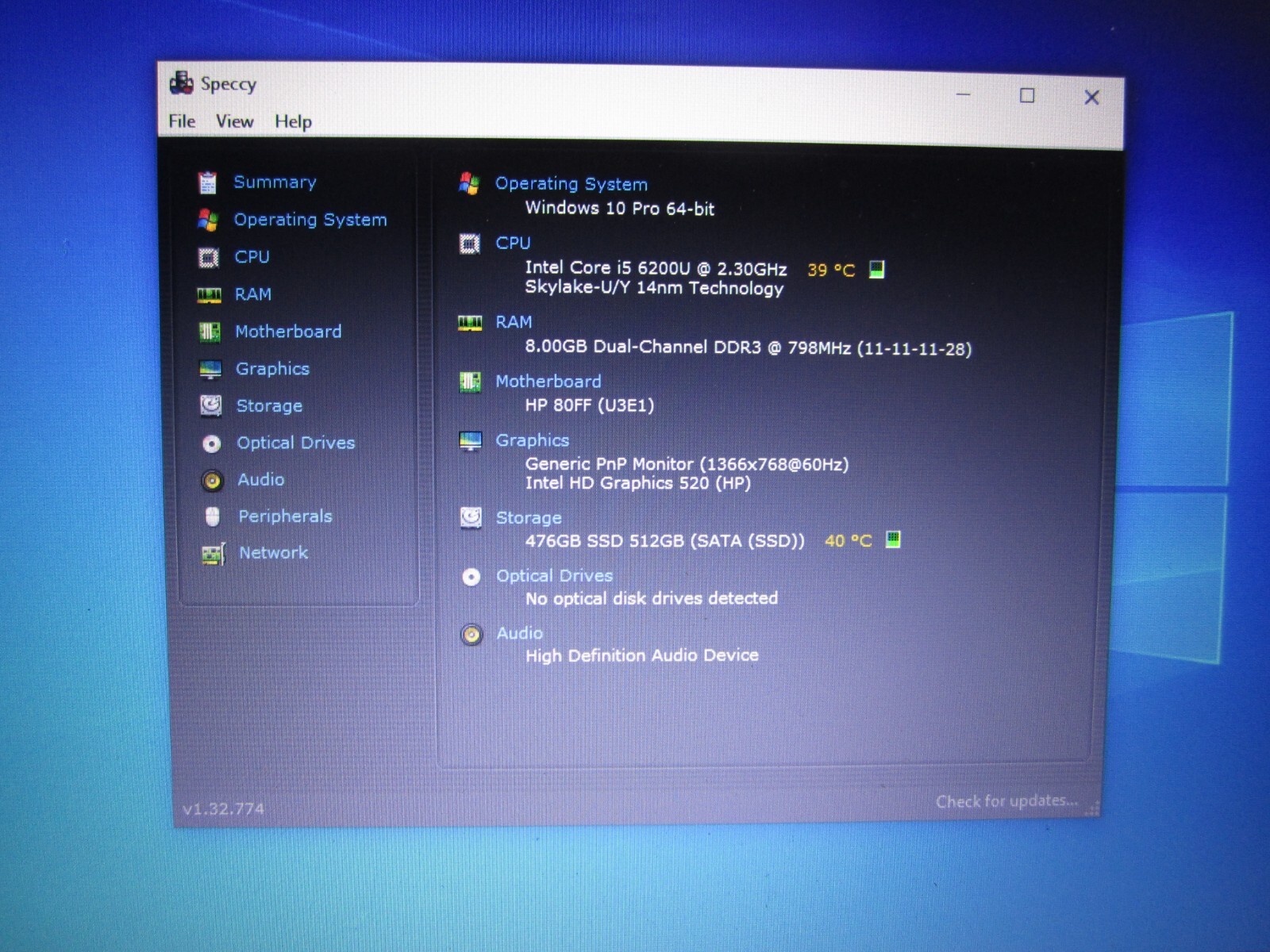Open the Peripherals mouse icon entry
Screen dimensions: 1270x952
(212, 516)
